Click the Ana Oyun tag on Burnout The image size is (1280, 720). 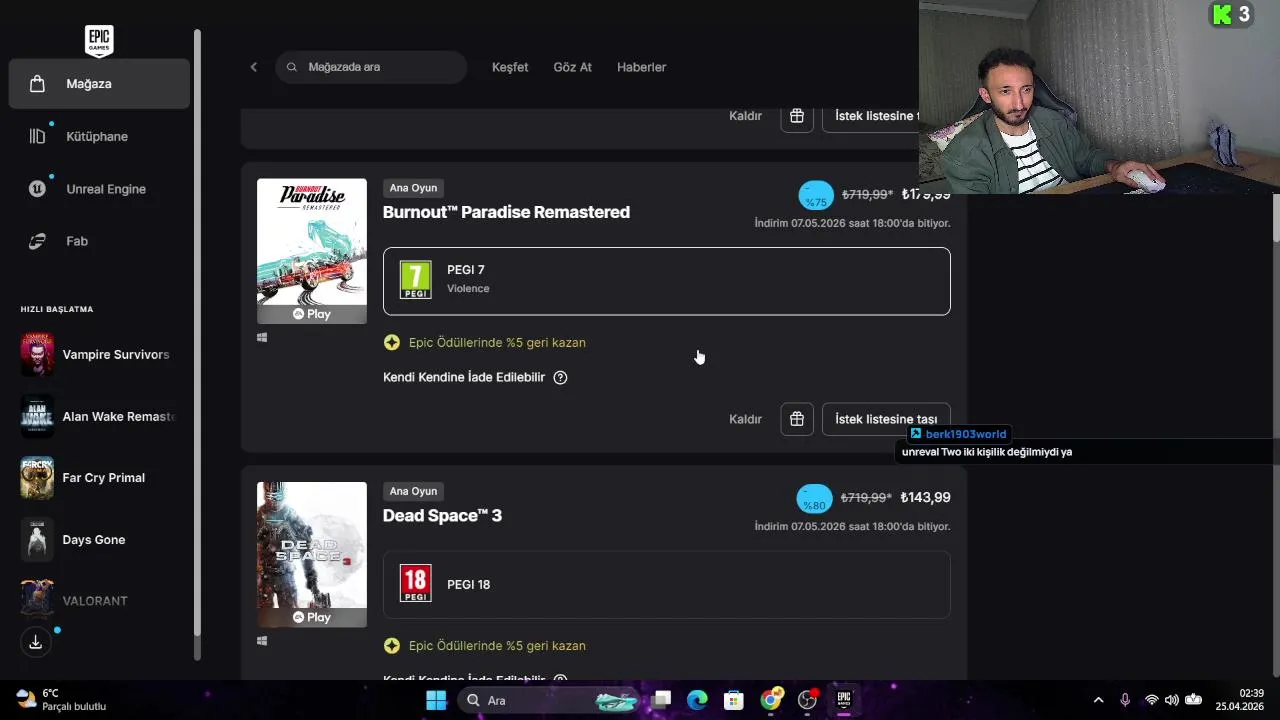pos(413,188)
